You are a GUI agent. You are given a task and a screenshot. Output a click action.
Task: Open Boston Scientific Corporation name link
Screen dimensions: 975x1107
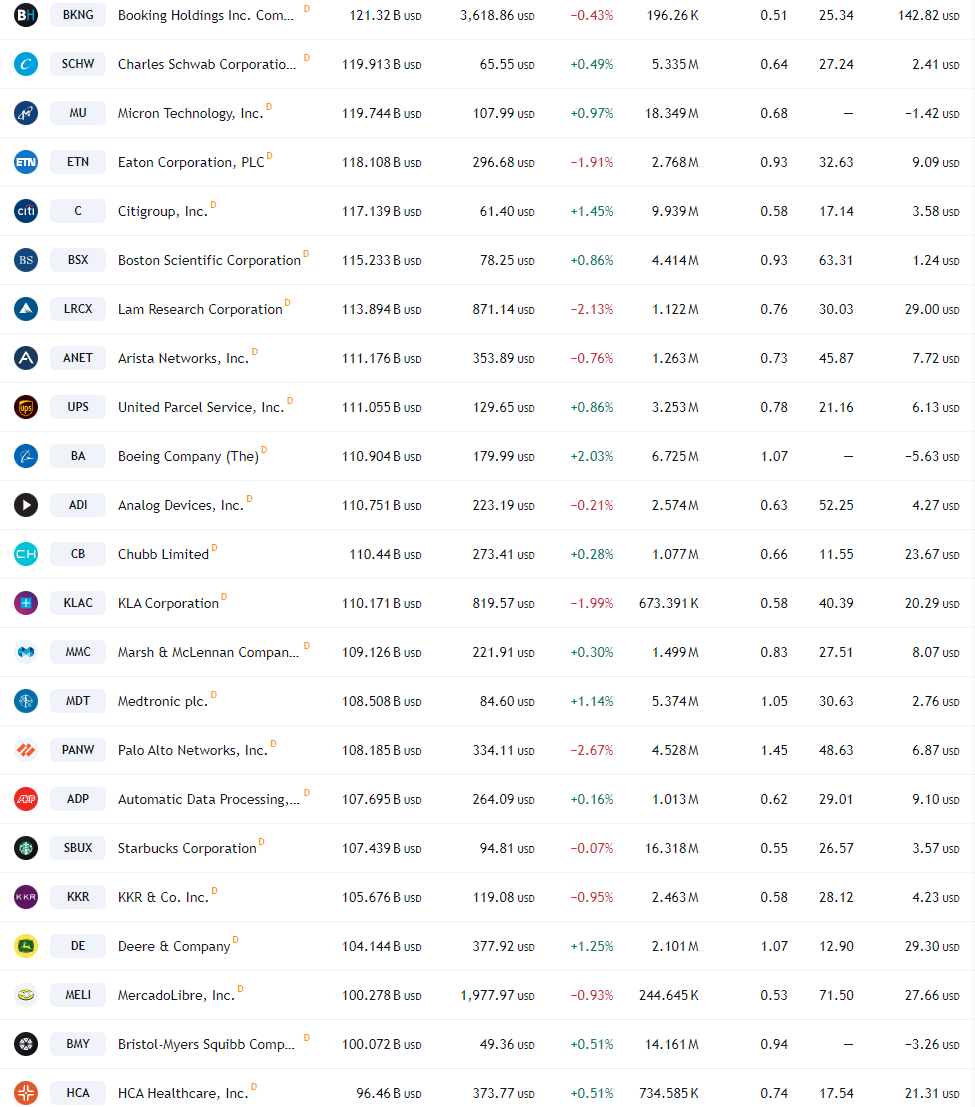(x=209, y=261)
